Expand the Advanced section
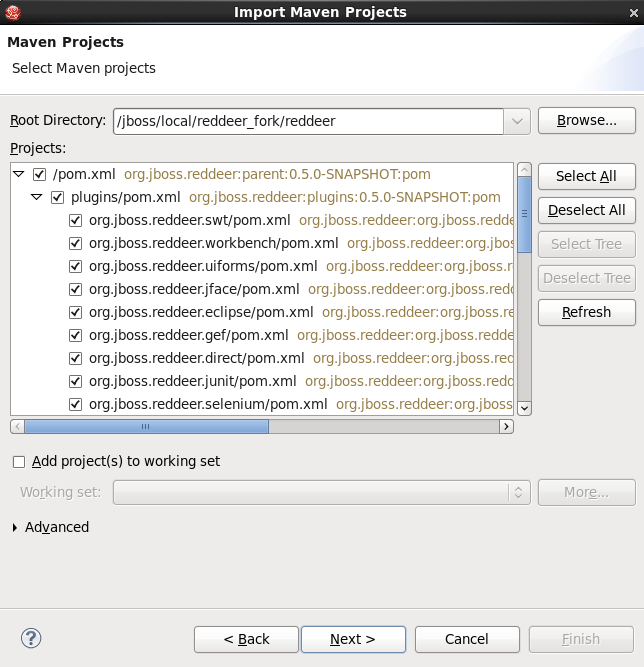 point(15,527)
